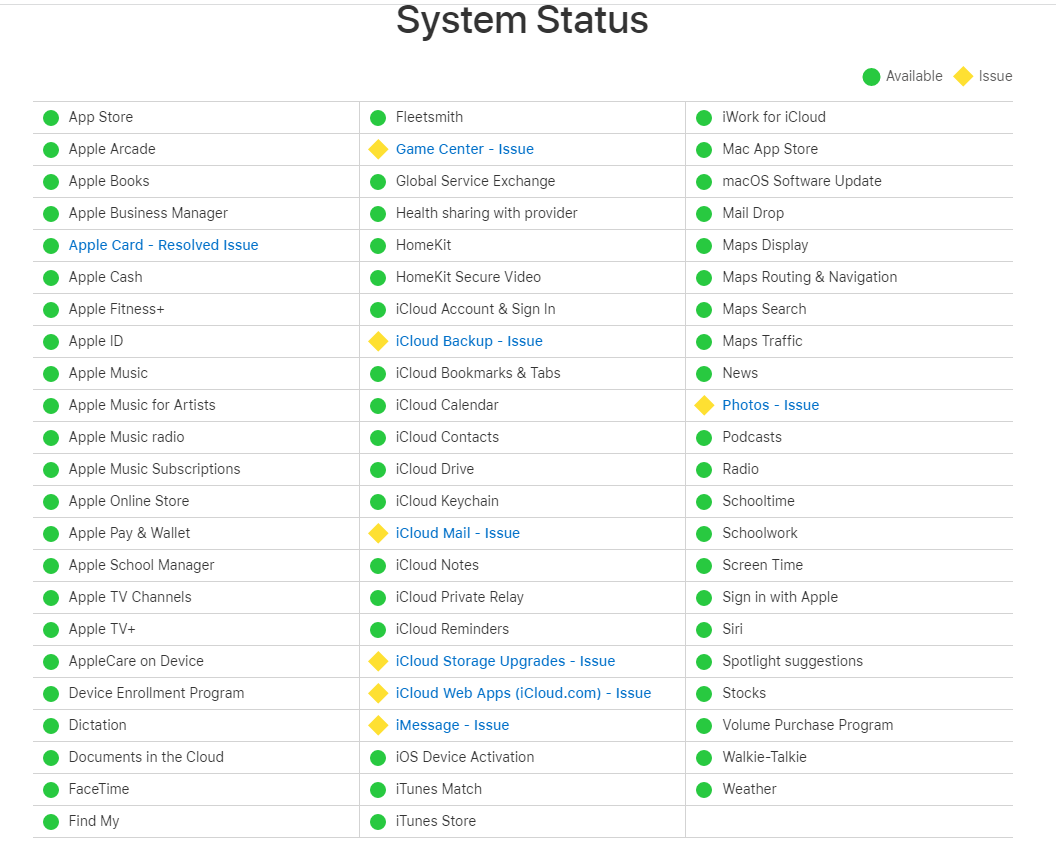View the iCloud Backup - Issue details
This screenshot has width=1056, height=841.
[469, 341]
